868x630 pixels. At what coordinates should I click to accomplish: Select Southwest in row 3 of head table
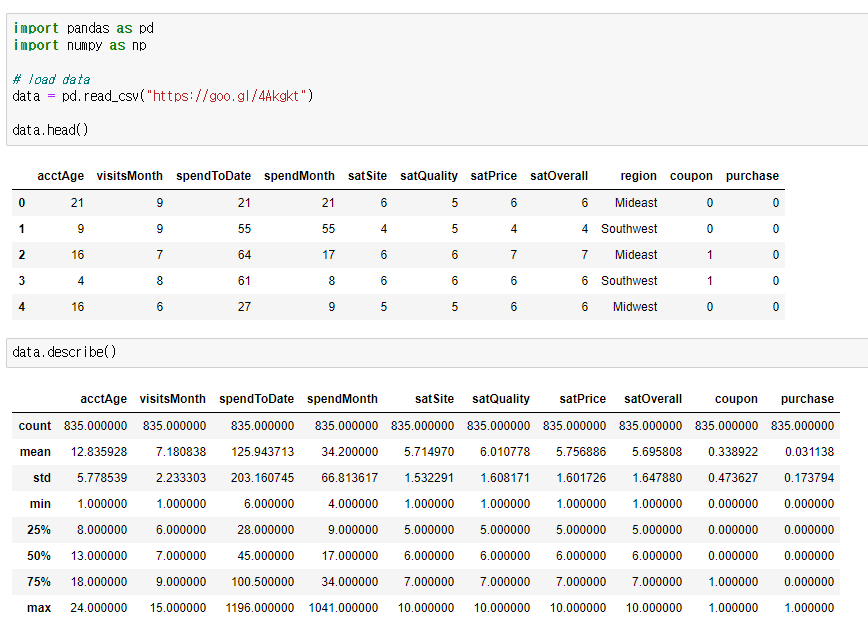tap(629, 281)
